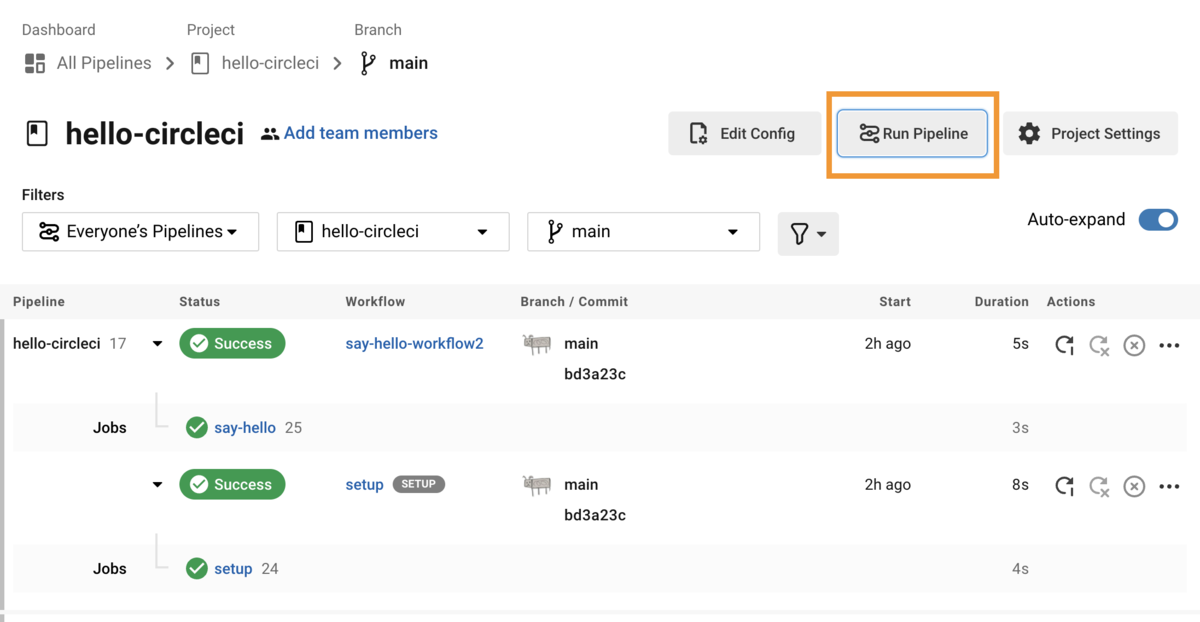Open the hello-circleci project filter dropdown
This screenshot has height=622, width=1200.
(x=393, y=232)
